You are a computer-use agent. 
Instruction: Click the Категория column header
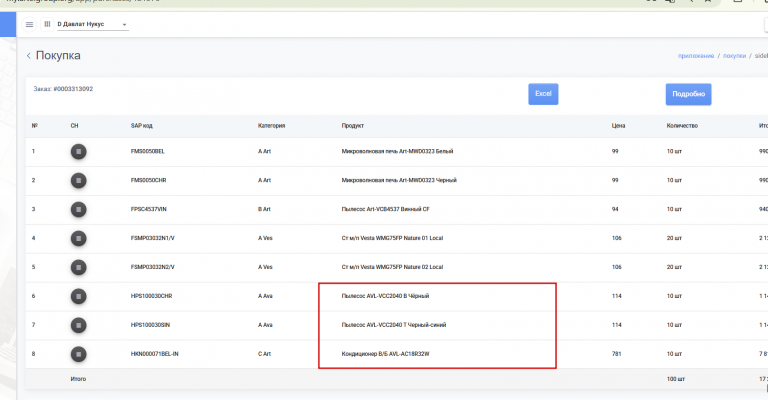point(271,126)
